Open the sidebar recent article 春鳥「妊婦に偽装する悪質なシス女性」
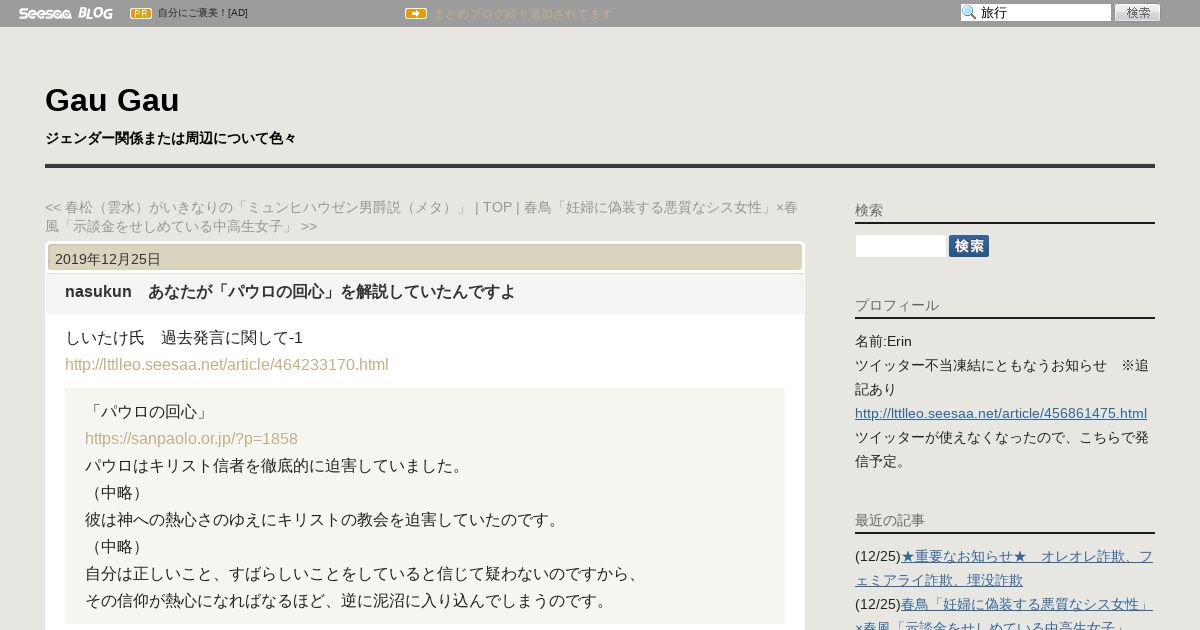1200x630 pixels. (x=1004, y=616)
